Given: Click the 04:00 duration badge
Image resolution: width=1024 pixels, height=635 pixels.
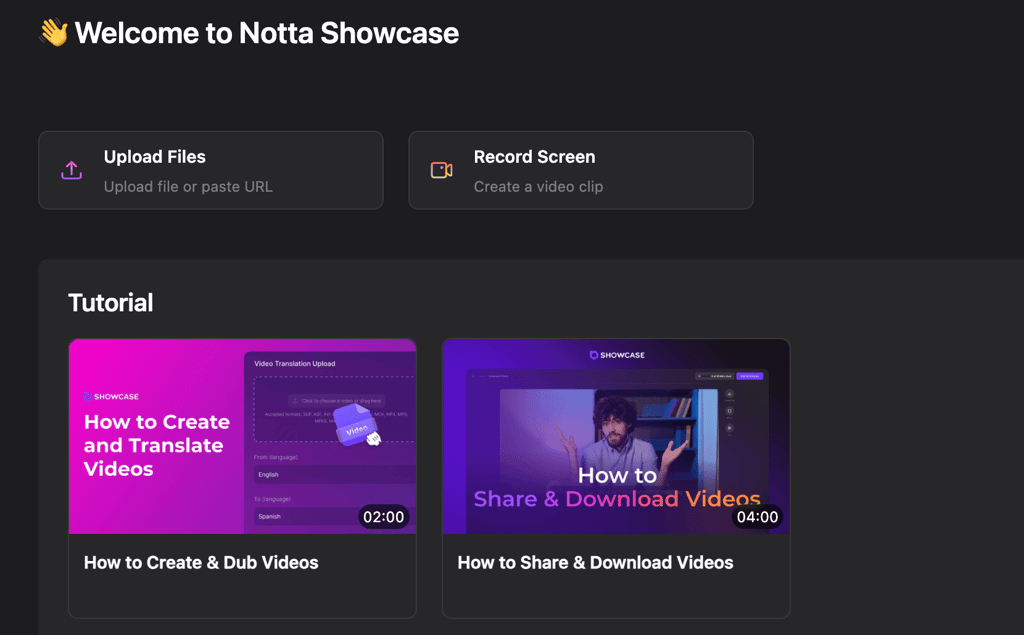Looking at the screenshot, I should 756,517.
